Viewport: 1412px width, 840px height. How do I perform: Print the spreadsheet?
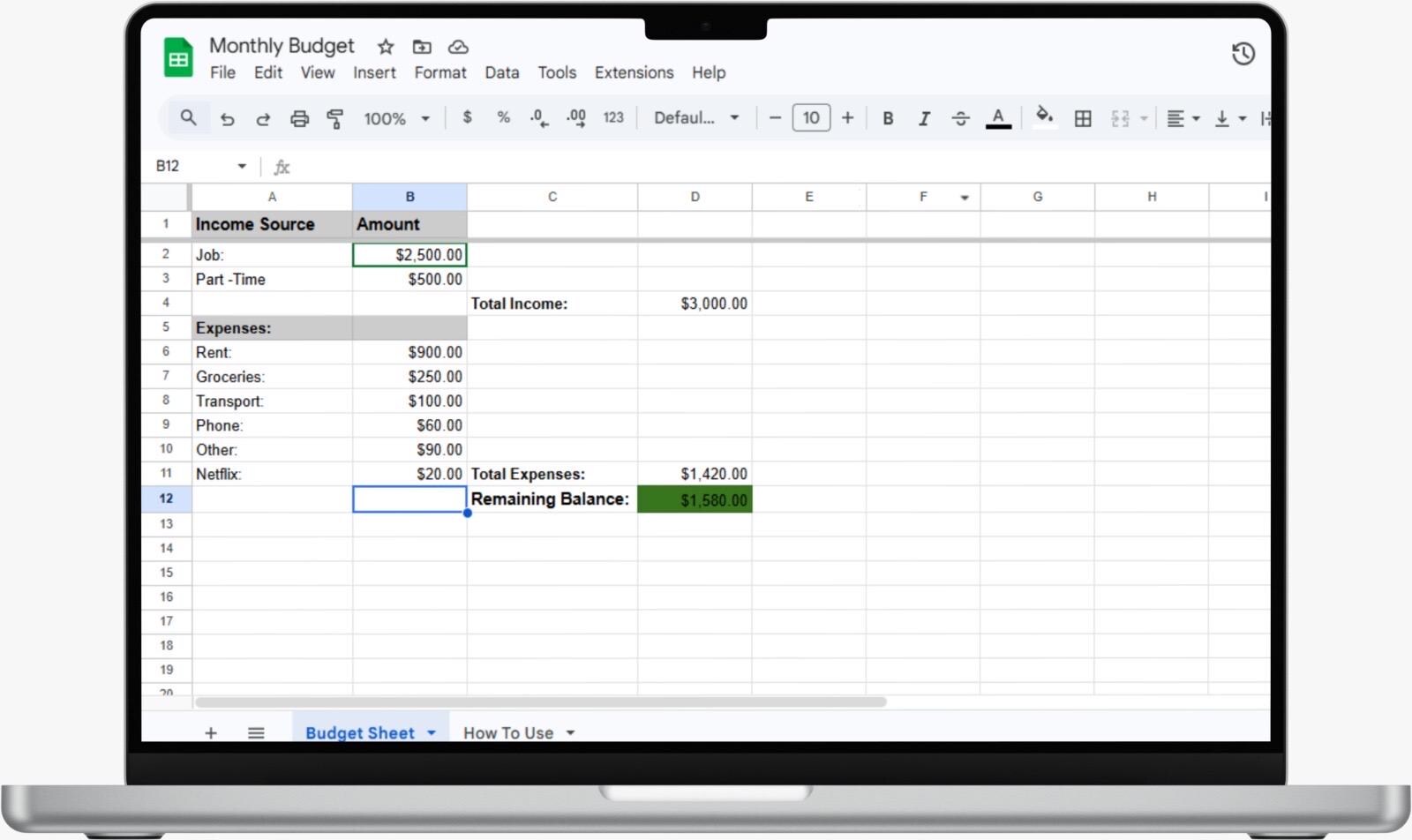tap(300, 118)
